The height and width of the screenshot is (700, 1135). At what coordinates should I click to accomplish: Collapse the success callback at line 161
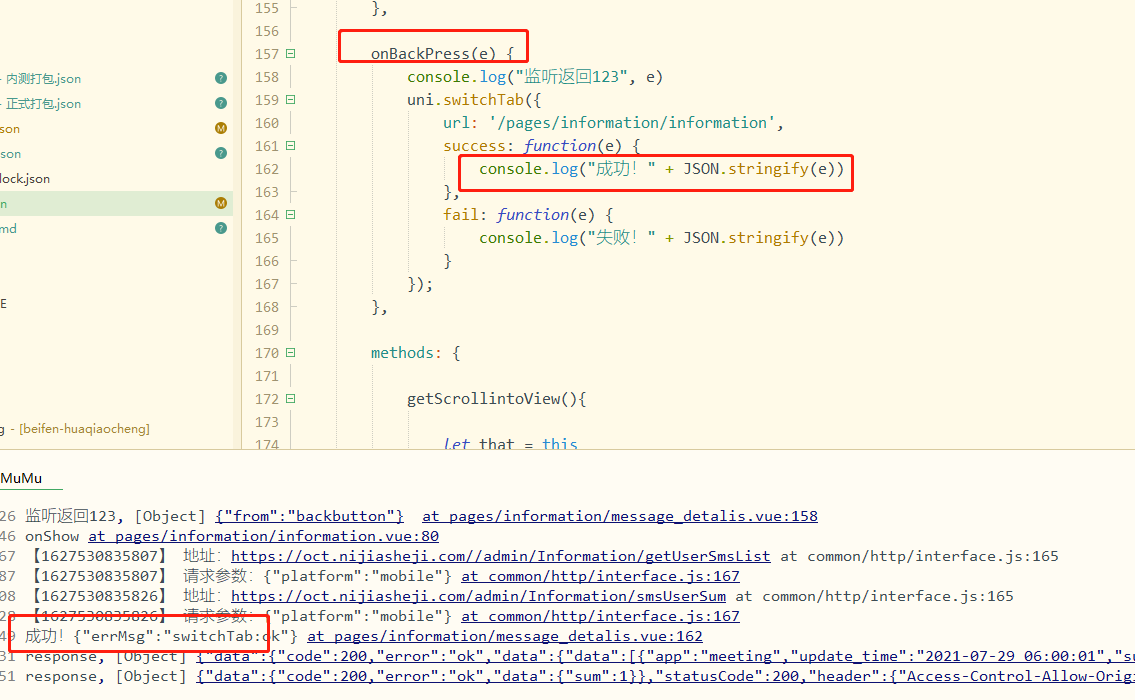click(291, 146)
